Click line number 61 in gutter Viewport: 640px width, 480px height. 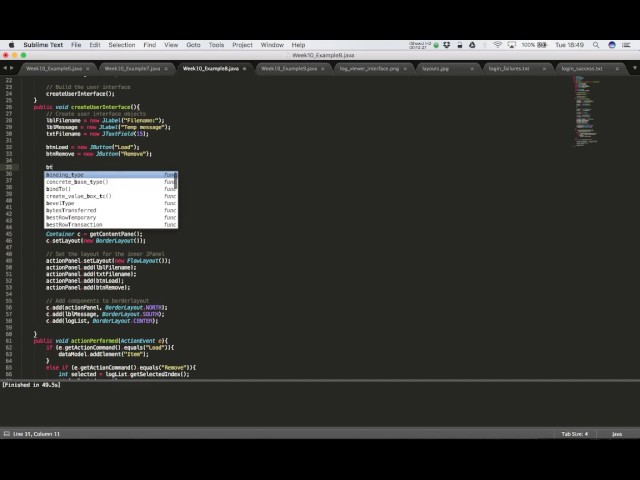[9, 341]
